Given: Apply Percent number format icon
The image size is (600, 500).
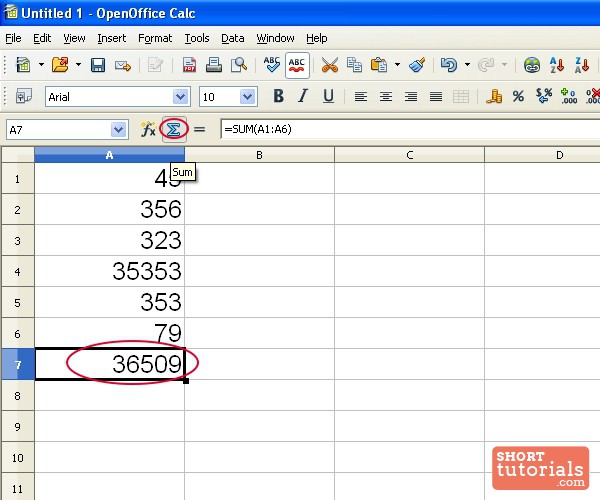Looking at the screenshot, I should pyautogui.click(x=518, y=96).
